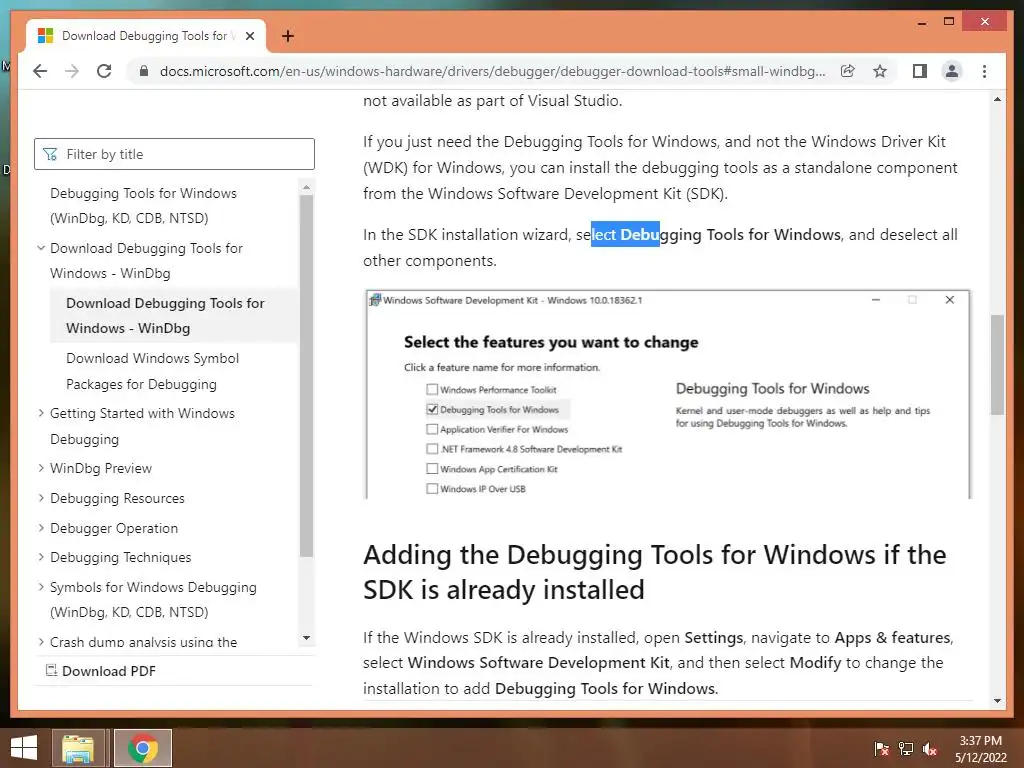This screenshot has height=768, width=1024.
Task: Click muted volume tray icon
Action: [930, 749]
